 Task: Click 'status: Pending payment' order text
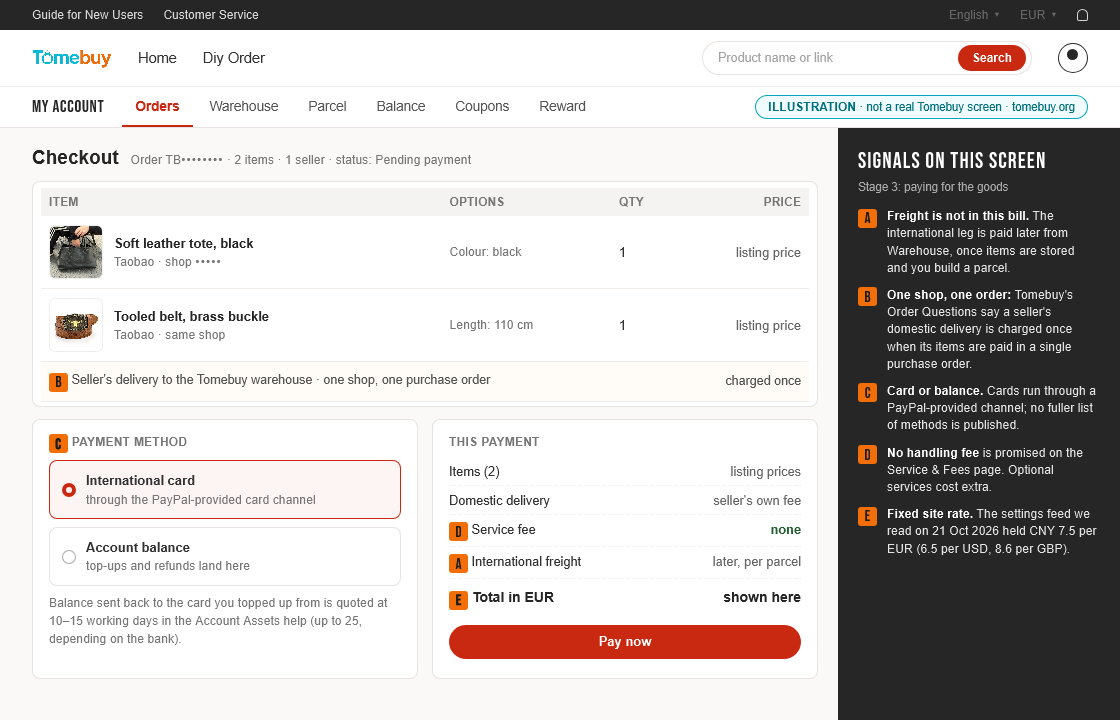pyautogui.click(x=404, y=160)
